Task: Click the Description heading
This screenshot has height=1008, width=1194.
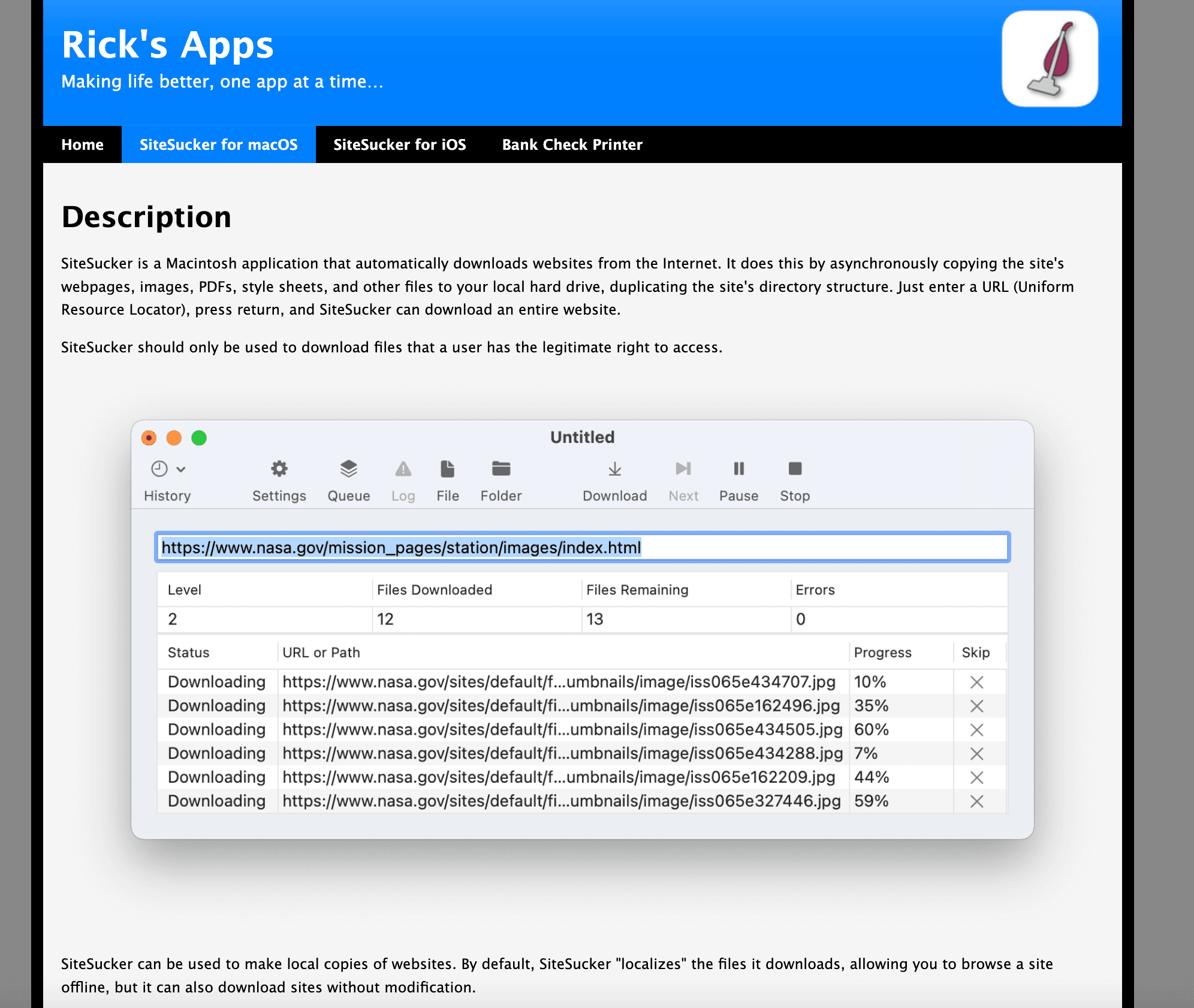Action: pos(146,217)
